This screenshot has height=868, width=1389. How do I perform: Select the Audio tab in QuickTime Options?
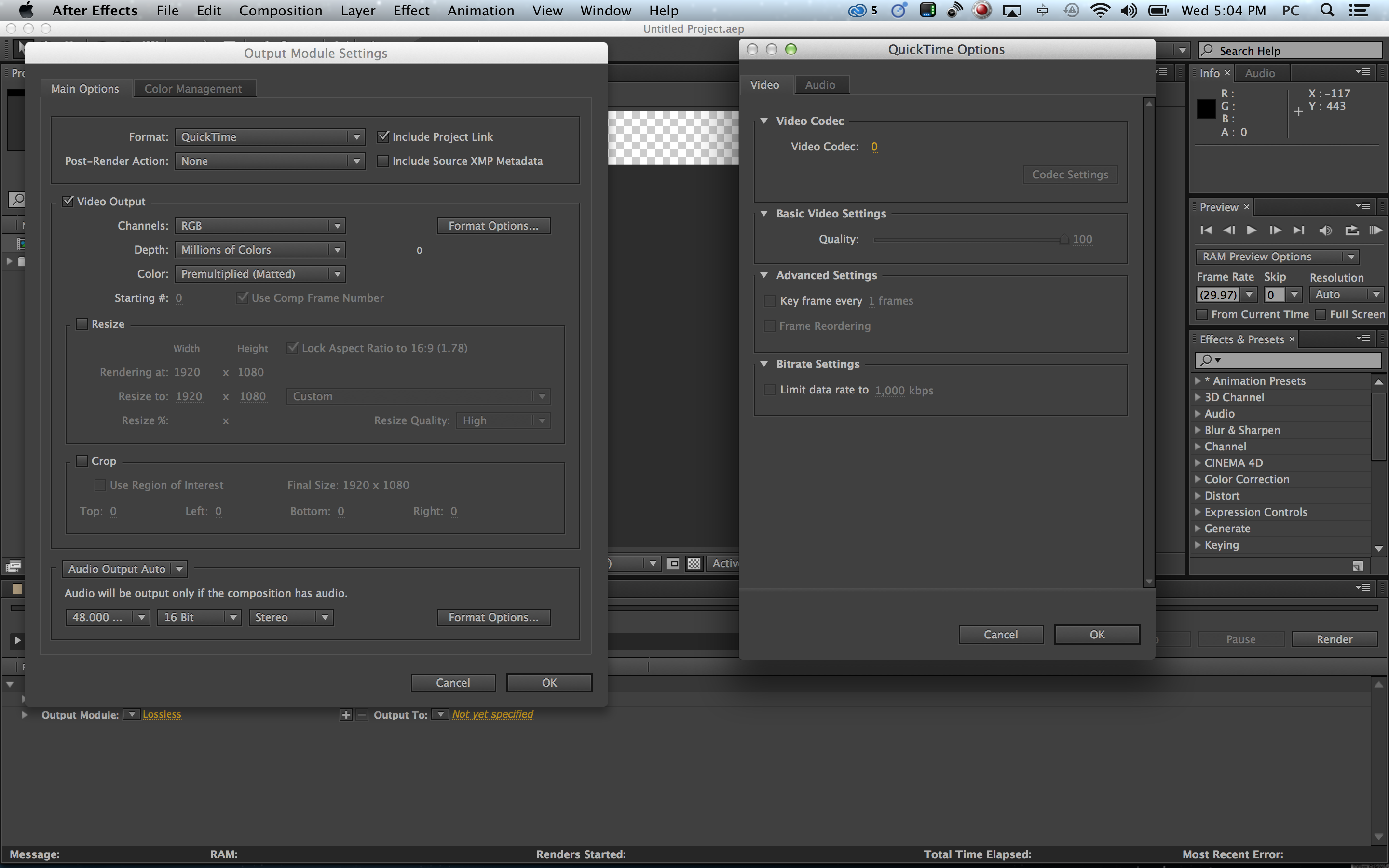tap(821, 84)
